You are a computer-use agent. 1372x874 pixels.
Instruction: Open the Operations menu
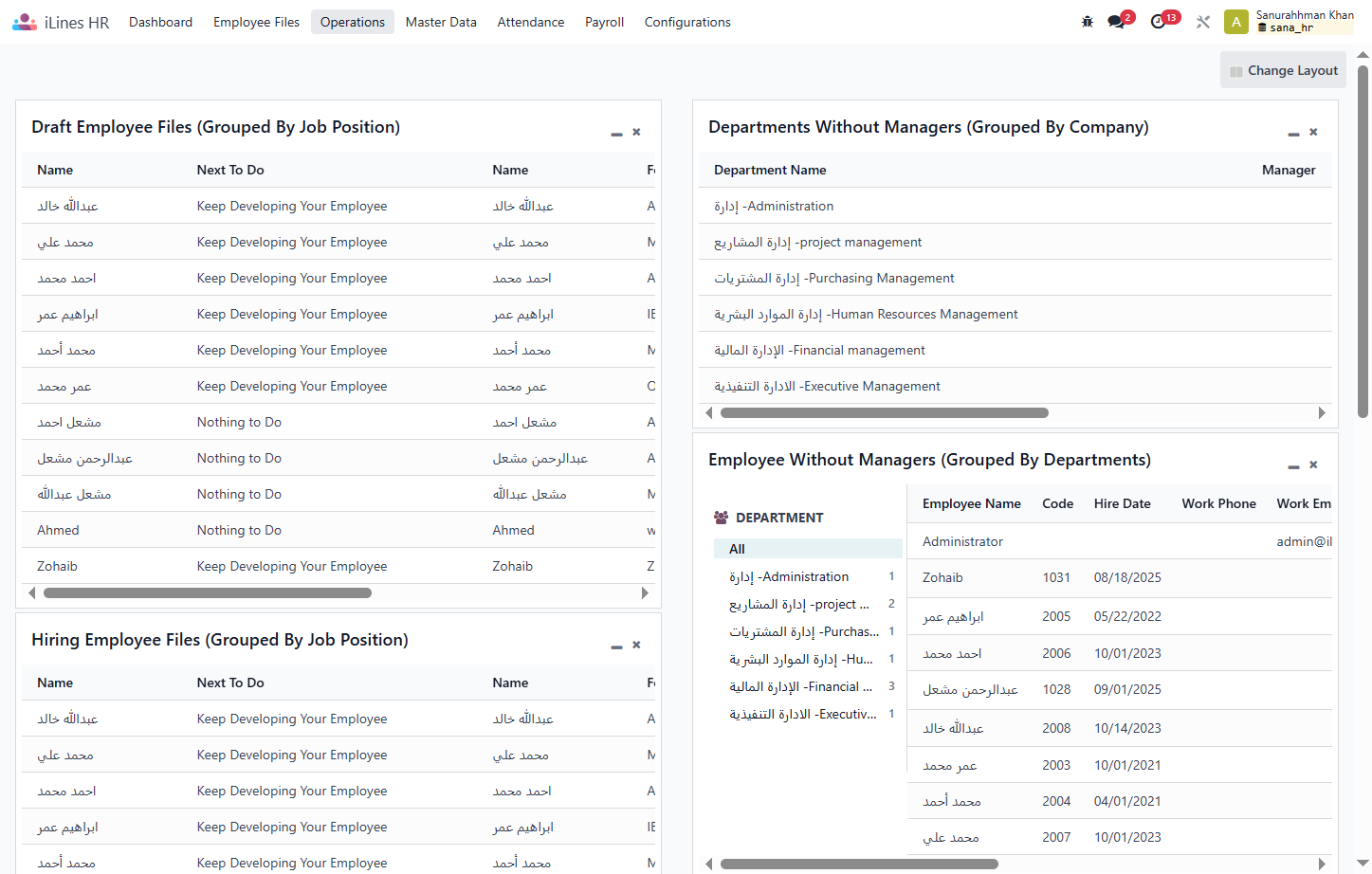coord(353,22)
